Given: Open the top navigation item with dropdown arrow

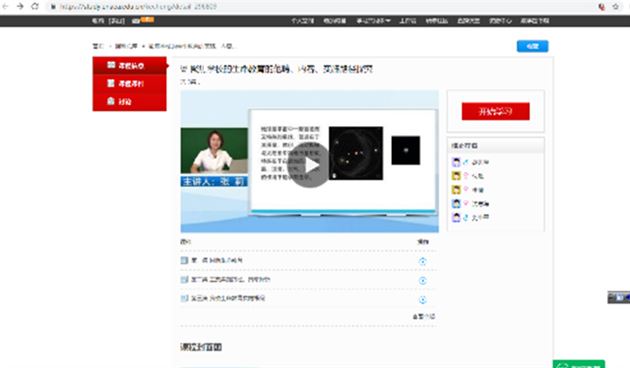Looking at the screenshot, I should tap(373, 21).
